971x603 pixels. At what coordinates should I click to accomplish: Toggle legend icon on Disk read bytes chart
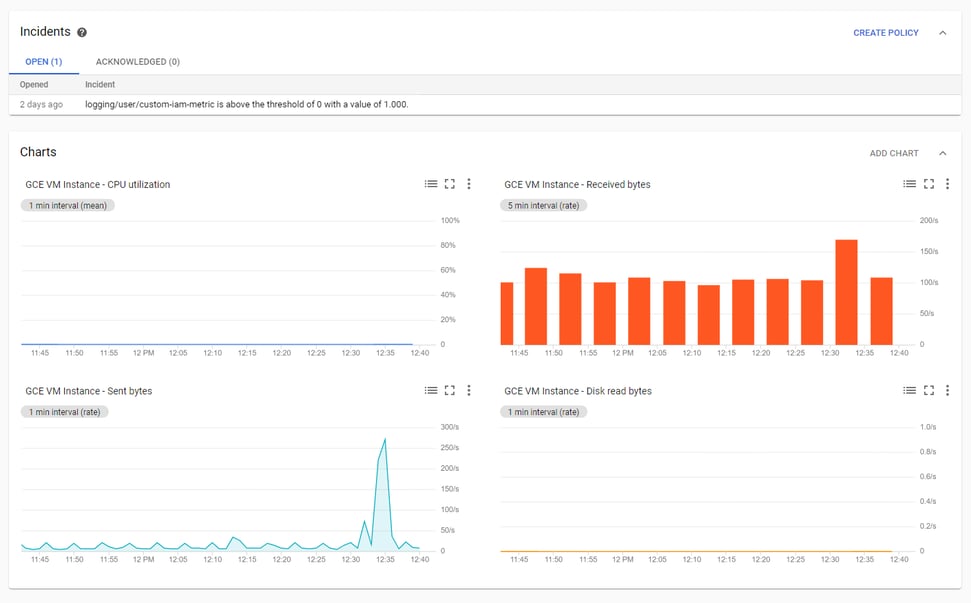coord(909,390)
